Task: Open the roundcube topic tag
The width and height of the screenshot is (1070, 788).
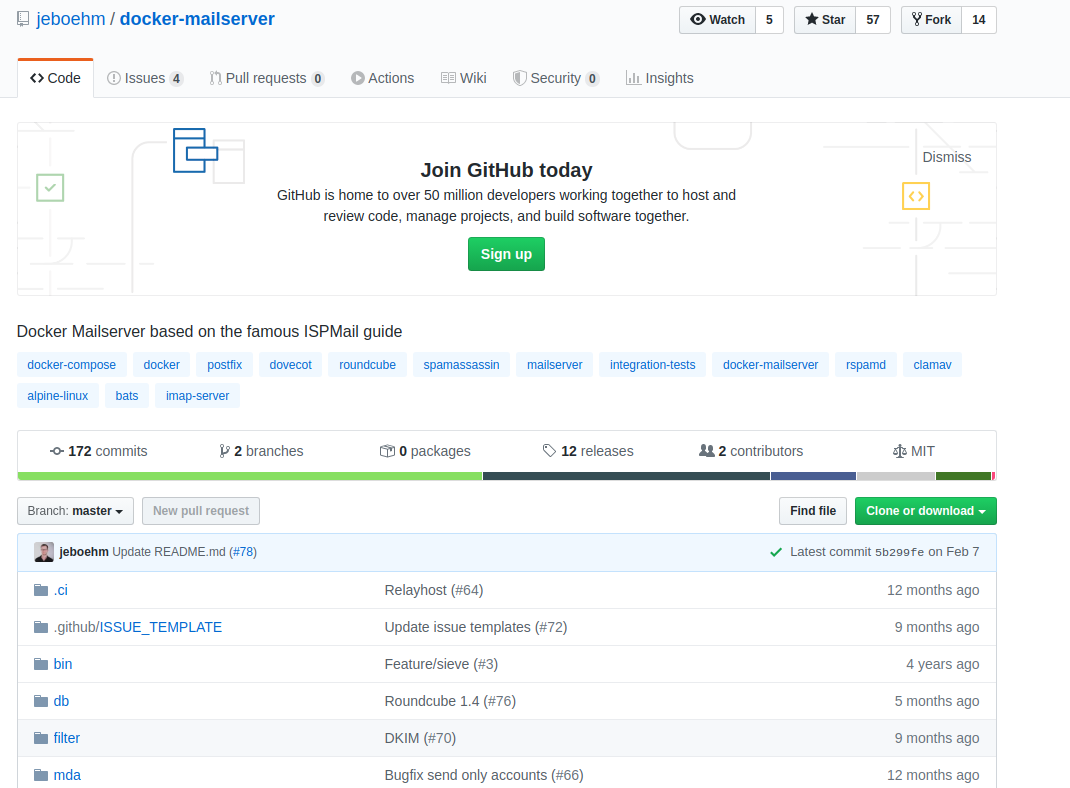Action: pyautogui.click(x=367, y=365)
